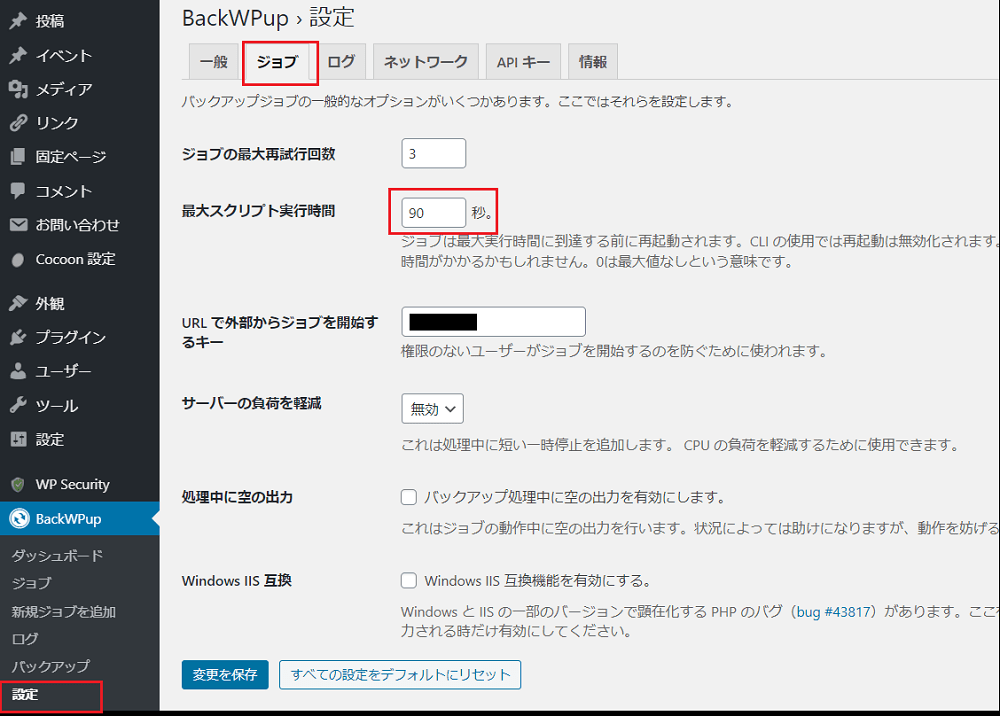Open the サーバーの負荷を軽減 dropdown
This screenshot has height=716, width=1000.
pos(432,409)
